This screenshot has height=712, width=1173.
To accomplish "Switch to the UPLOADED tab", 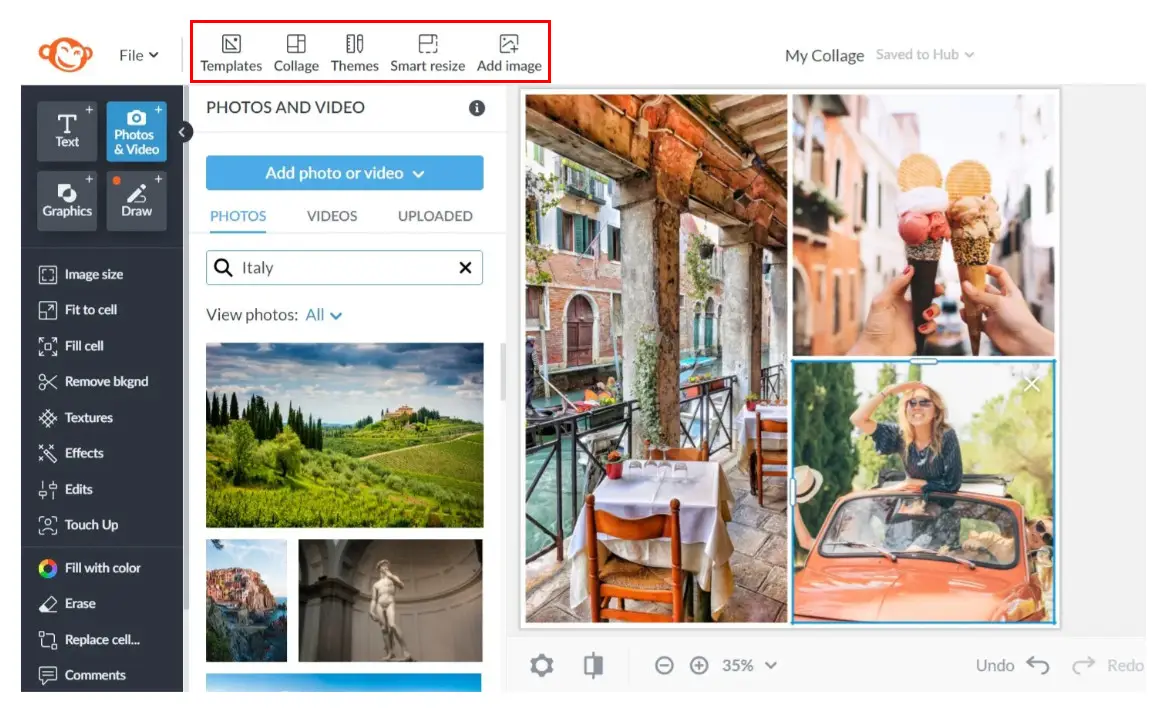I will point(435,216).
